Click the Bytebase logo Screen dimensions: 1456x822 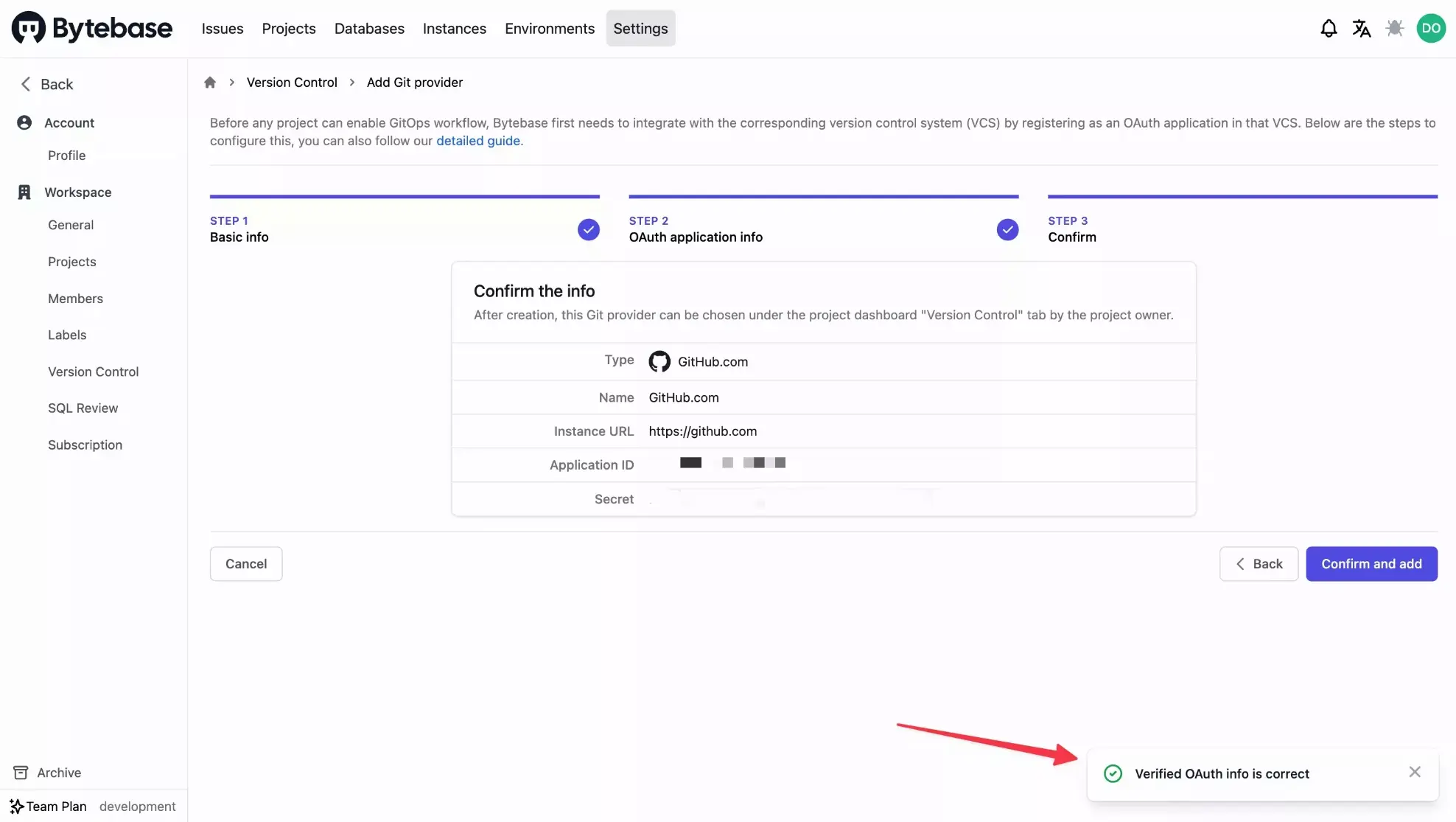click(92, 28)
